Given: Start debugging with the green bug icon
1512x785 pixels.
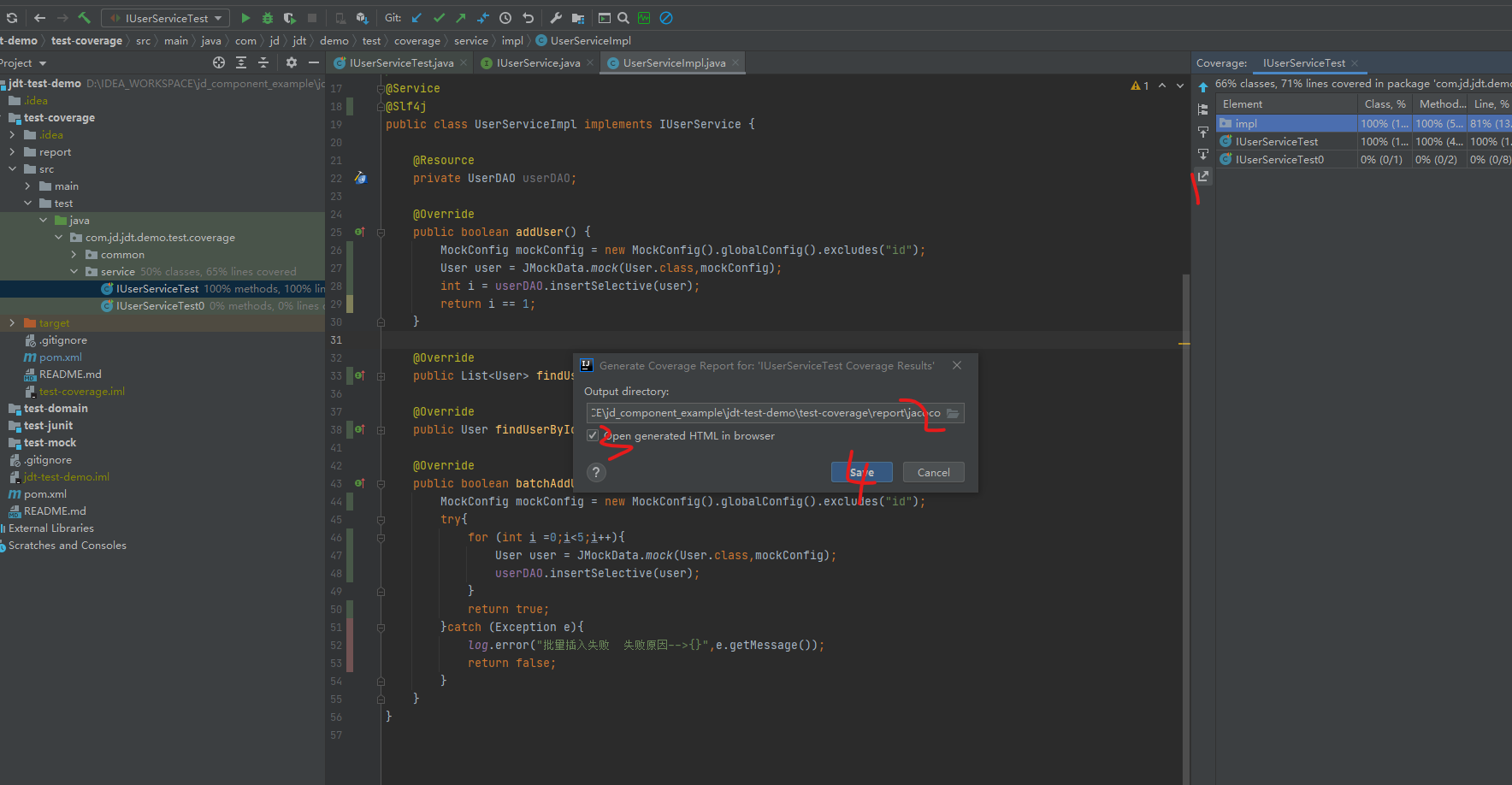Looking at the screenshot, I should (268, 17).
